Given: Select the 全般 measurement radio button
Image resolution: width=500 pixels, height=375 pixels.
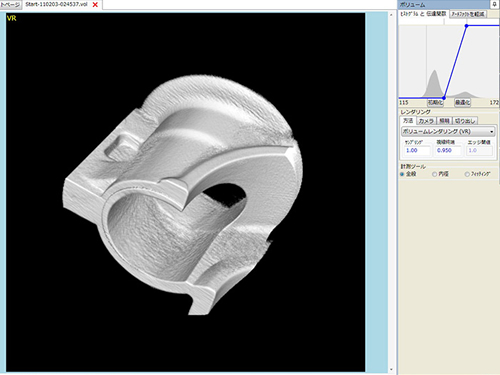Looking at the screenshot, I should pyautogui.click(x=402, y=174).
